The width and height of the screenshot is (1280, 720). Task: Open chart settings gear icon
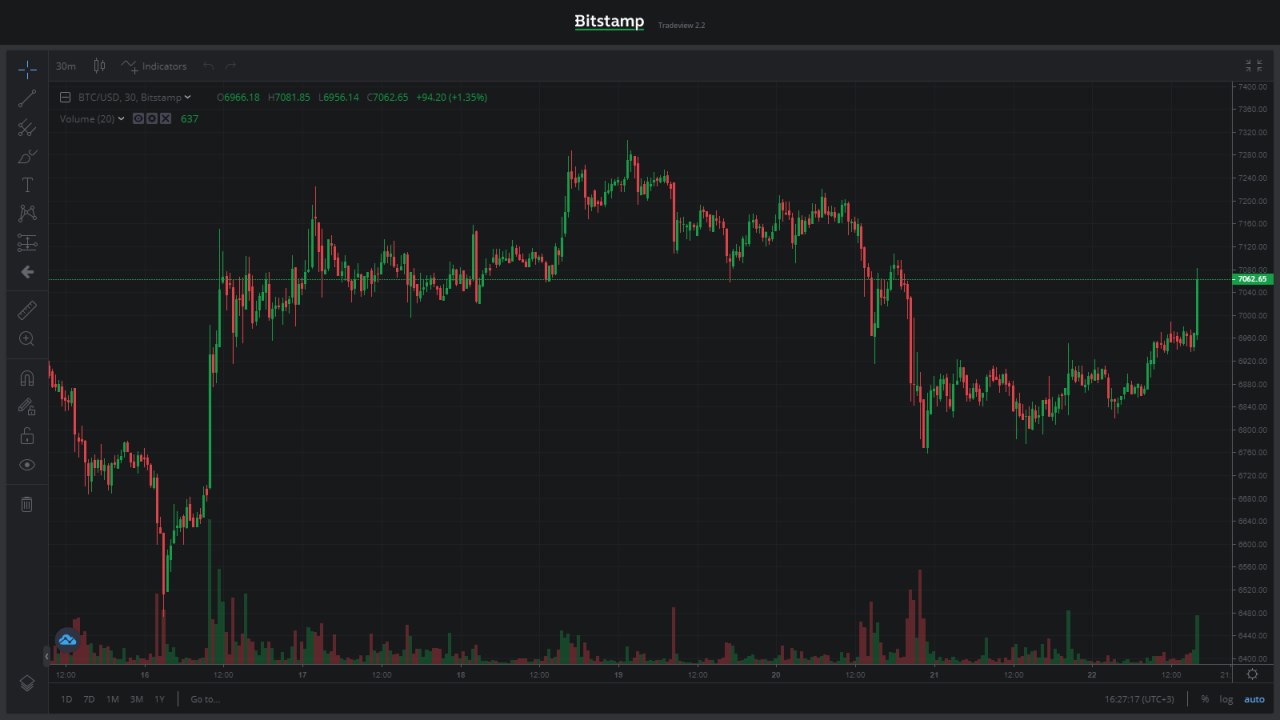(1252, 674)
